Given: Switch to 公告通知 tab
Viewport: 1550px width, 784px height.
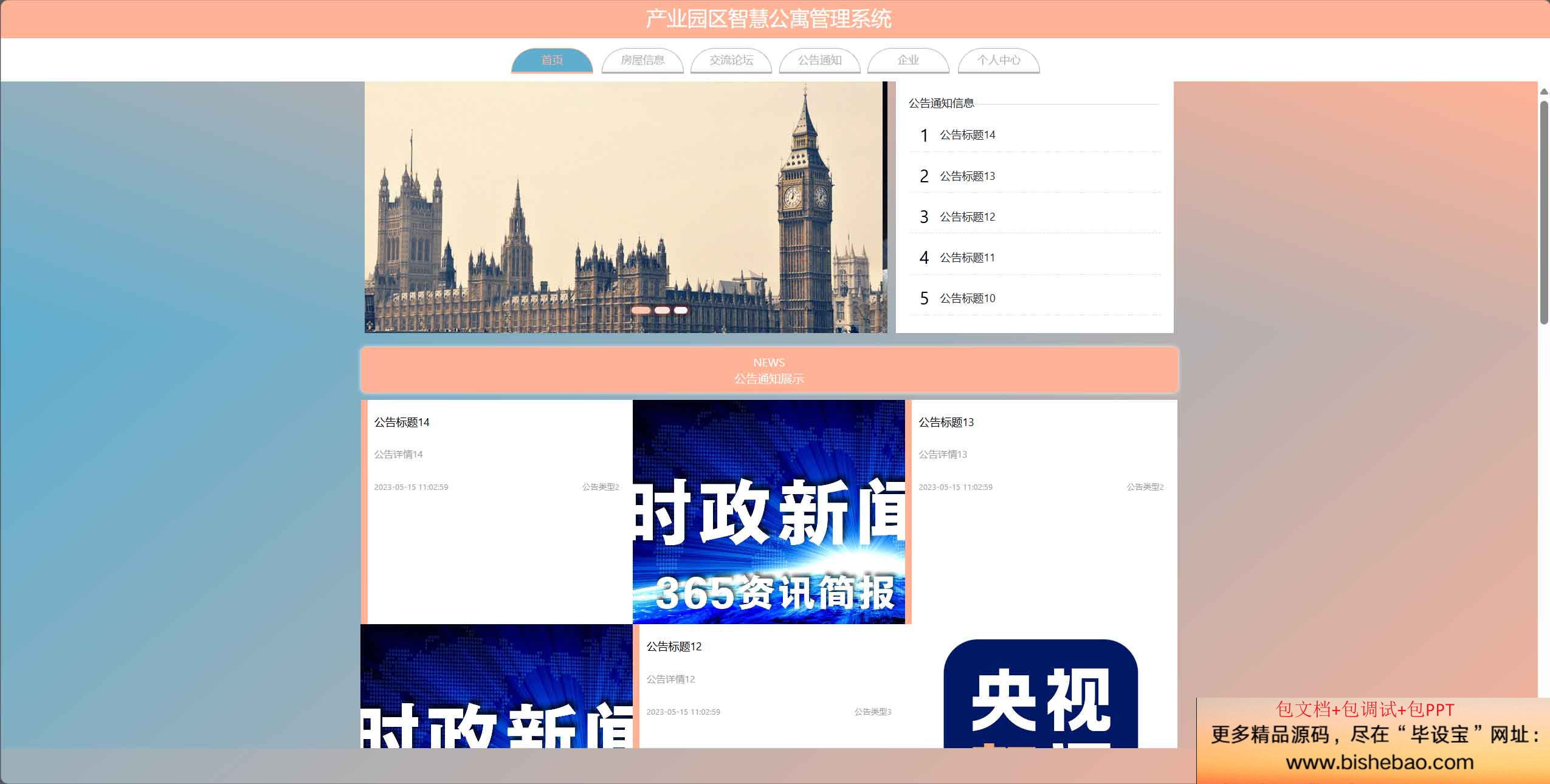Looking at the screenshot, I should 820,60.
